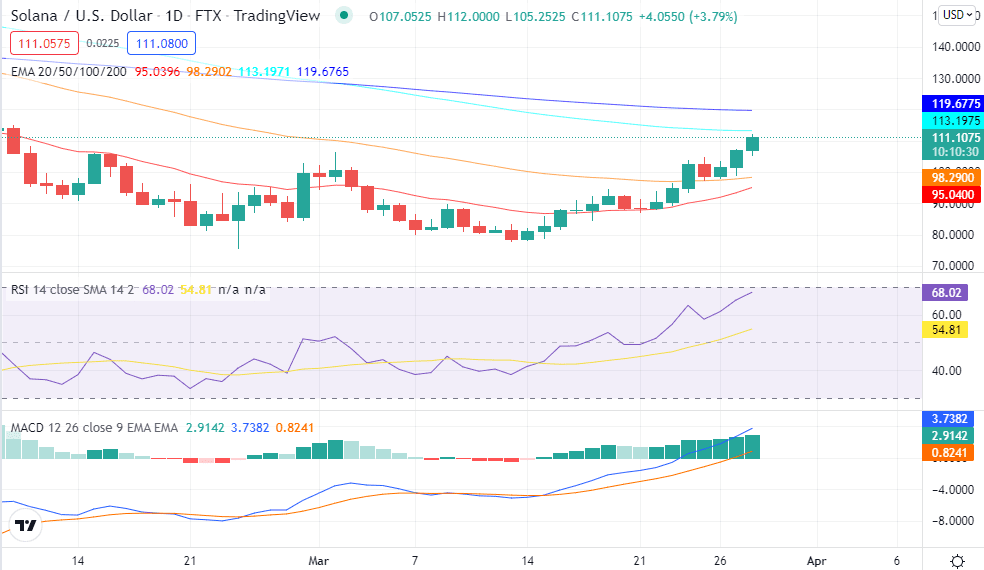This screenshot has height=570, width=984.
Task: Click the EMA 100 value 113.1971
Action: tap(264, 72)
